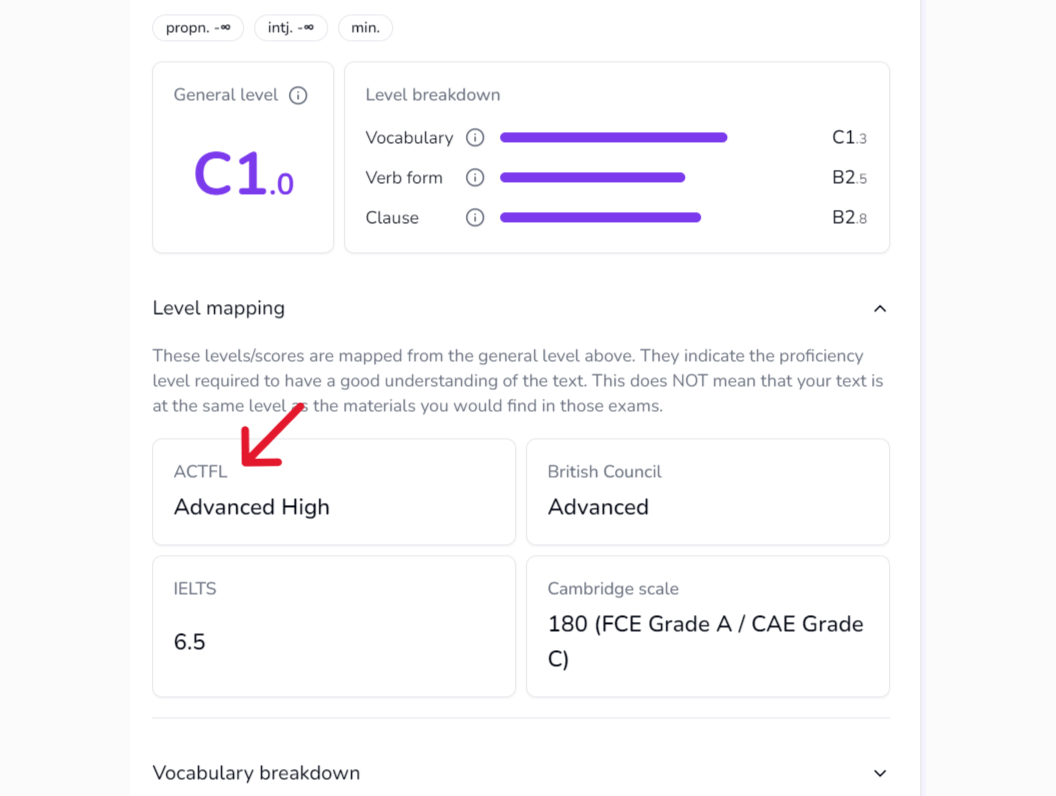Click the C1.3 vocabulary level label
The height and width of the screenshot is (796, 1056).
tap(849, 137)
